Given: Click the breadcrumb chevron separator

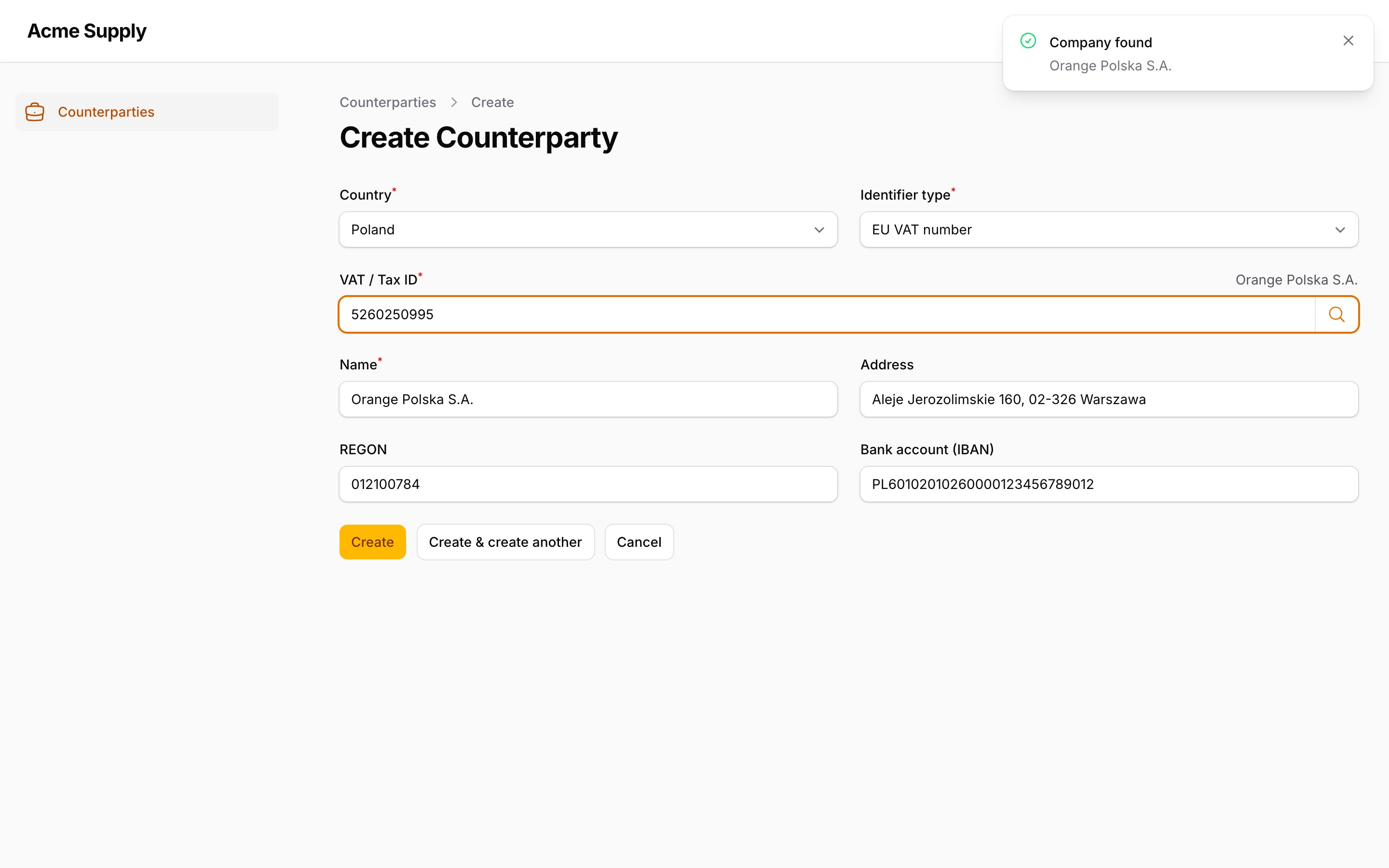Looking at the screenshot, I should [x=453, y=102].
